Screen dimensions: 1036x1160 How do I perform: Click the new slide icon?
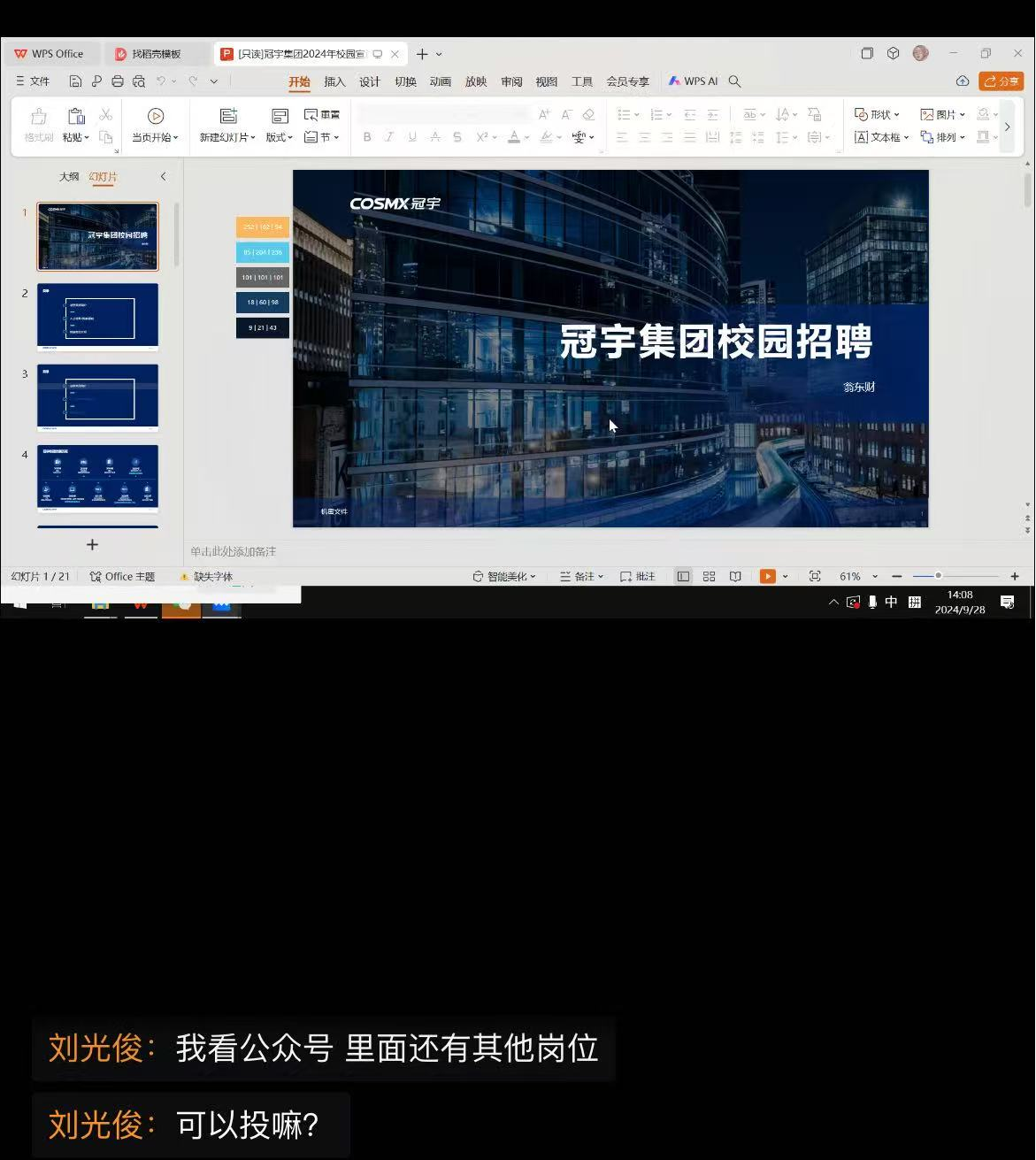[x=228, y=116]
